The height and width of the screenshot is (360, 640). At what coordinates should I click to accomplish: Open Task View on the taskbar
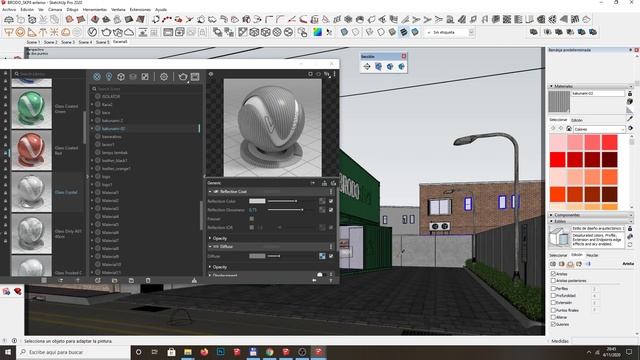[x=155, y=352]
